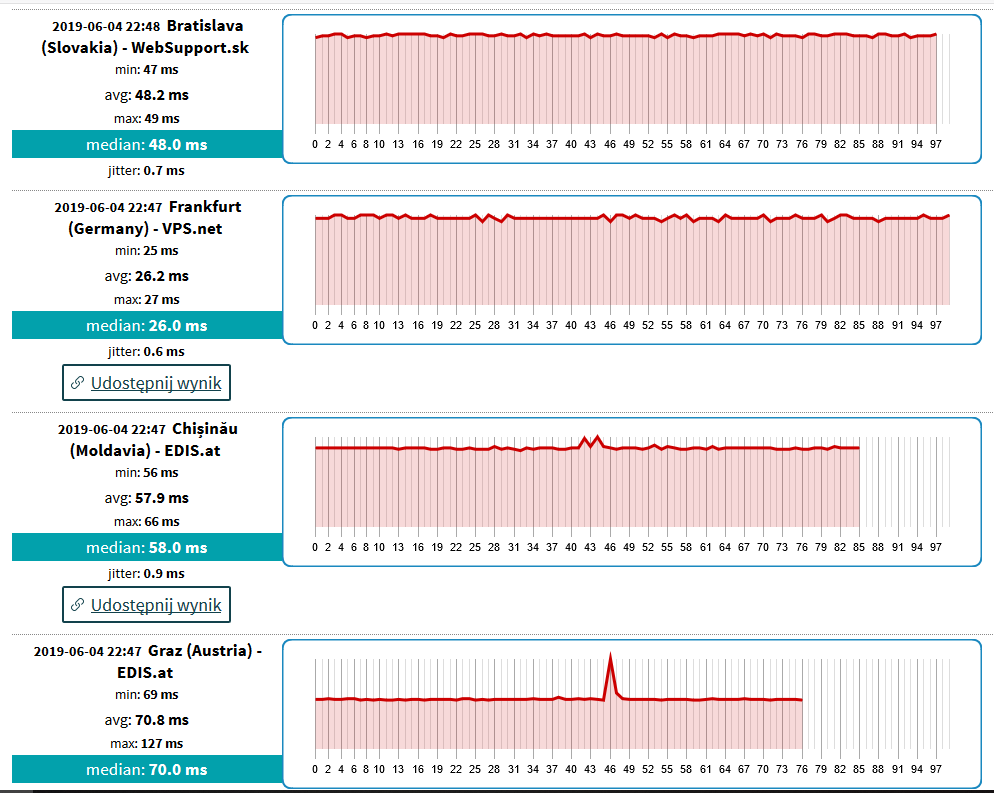Click the chain-link icon in Frankfurt's share button
The height and width of the screenshot is (793, 994).
78,383
